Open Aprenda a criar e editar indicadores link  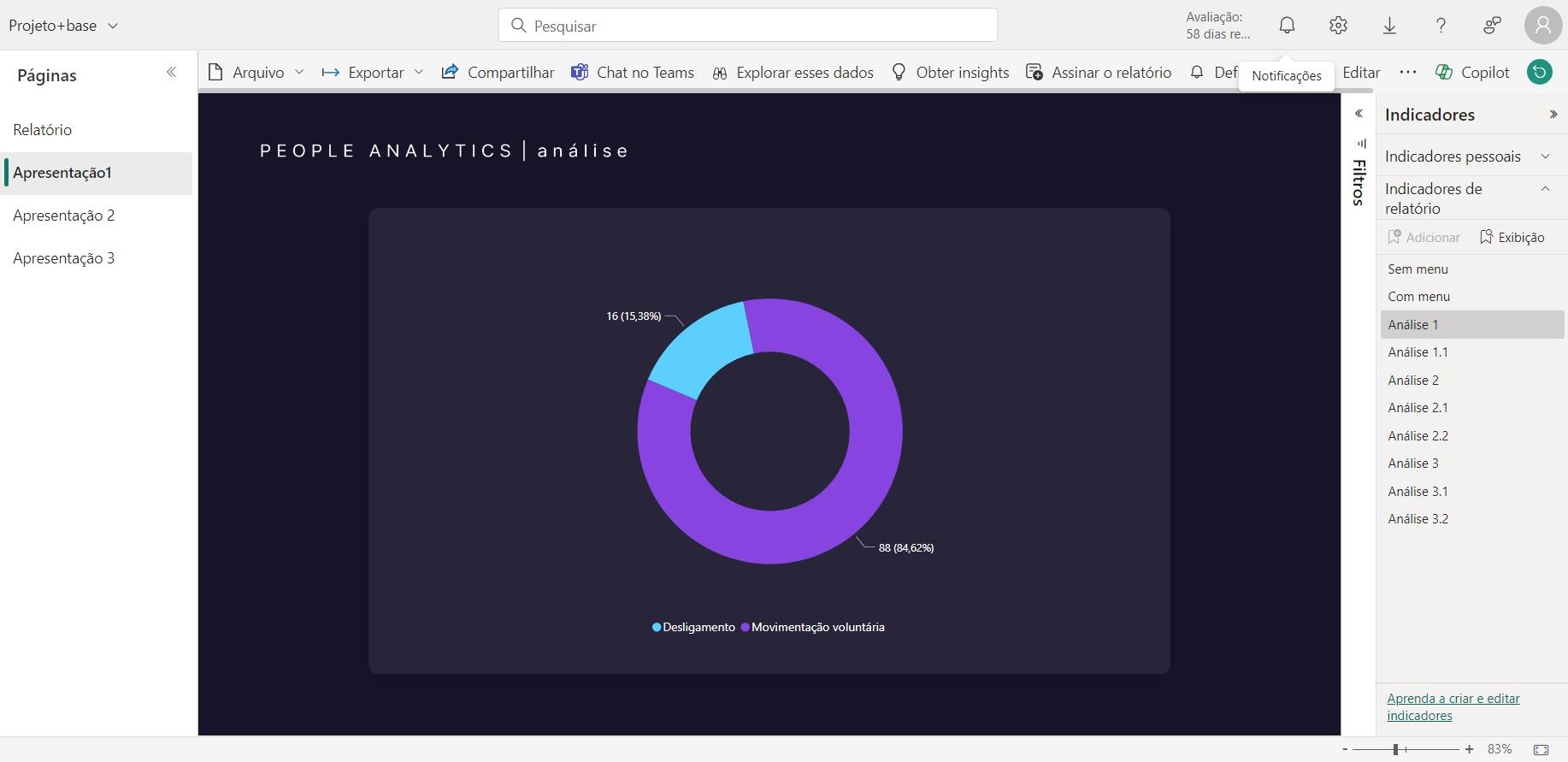point(1453,707)
